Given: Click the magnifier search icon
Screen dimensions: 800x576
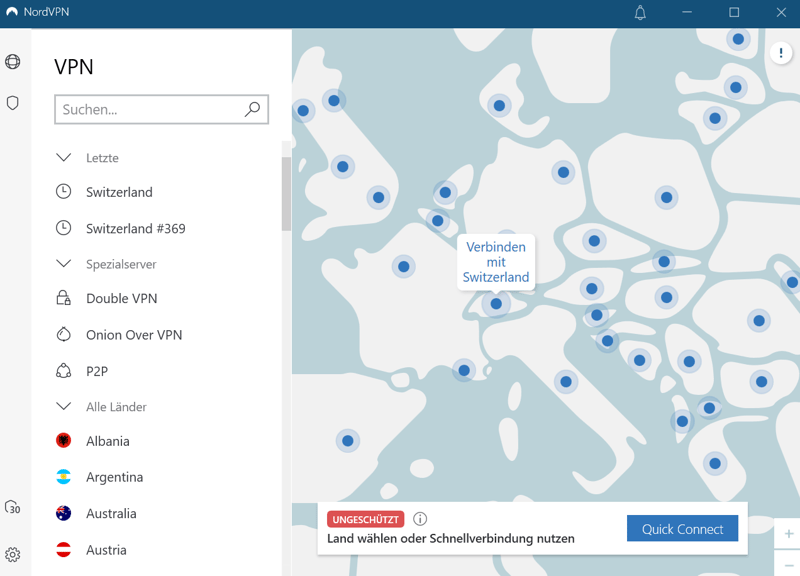Looking at the screenshot, I should pos(252,109).
